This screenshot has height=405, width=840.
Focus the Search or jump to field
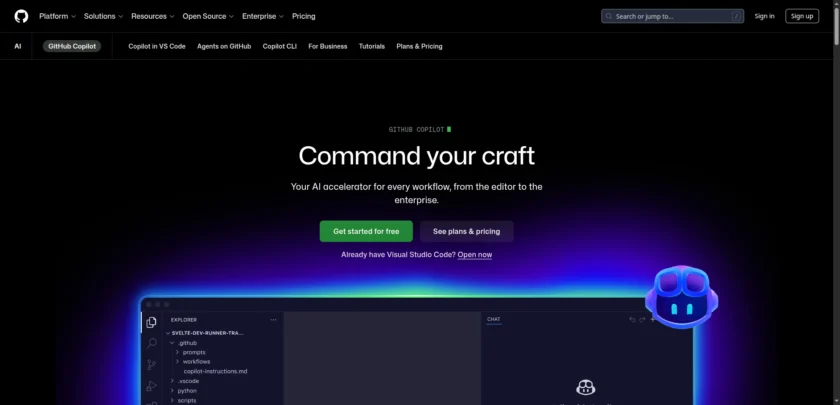[x=672, y=16]
